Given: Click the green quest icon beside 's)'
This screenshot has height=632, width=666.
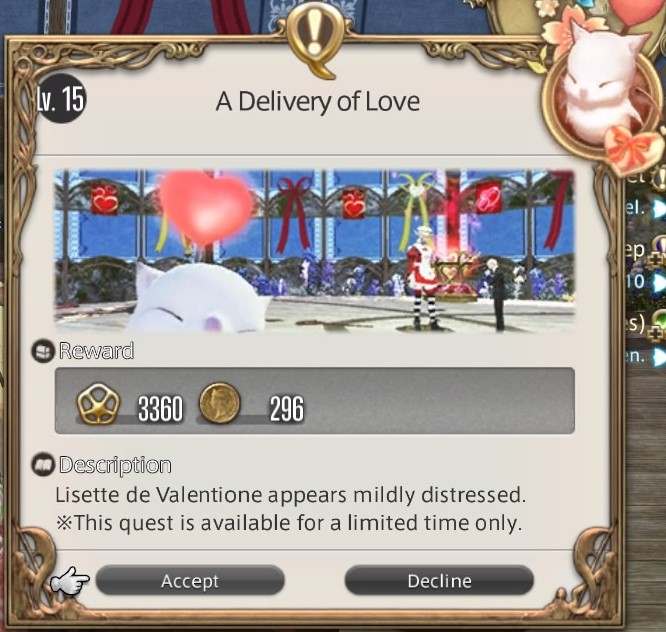Looking at the screenshot, I should click(x=658, y=323).
